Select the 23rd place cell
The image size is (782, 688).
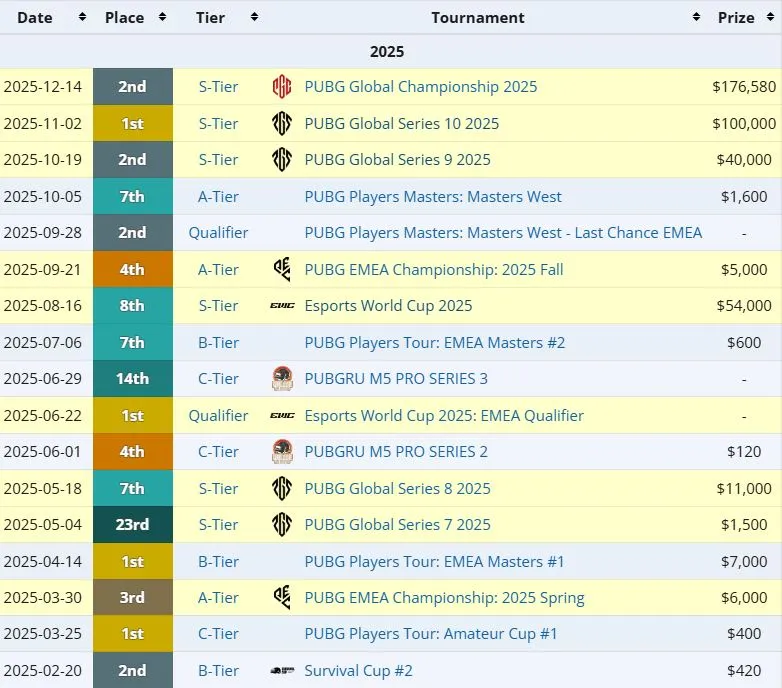[x=133, y=524]
